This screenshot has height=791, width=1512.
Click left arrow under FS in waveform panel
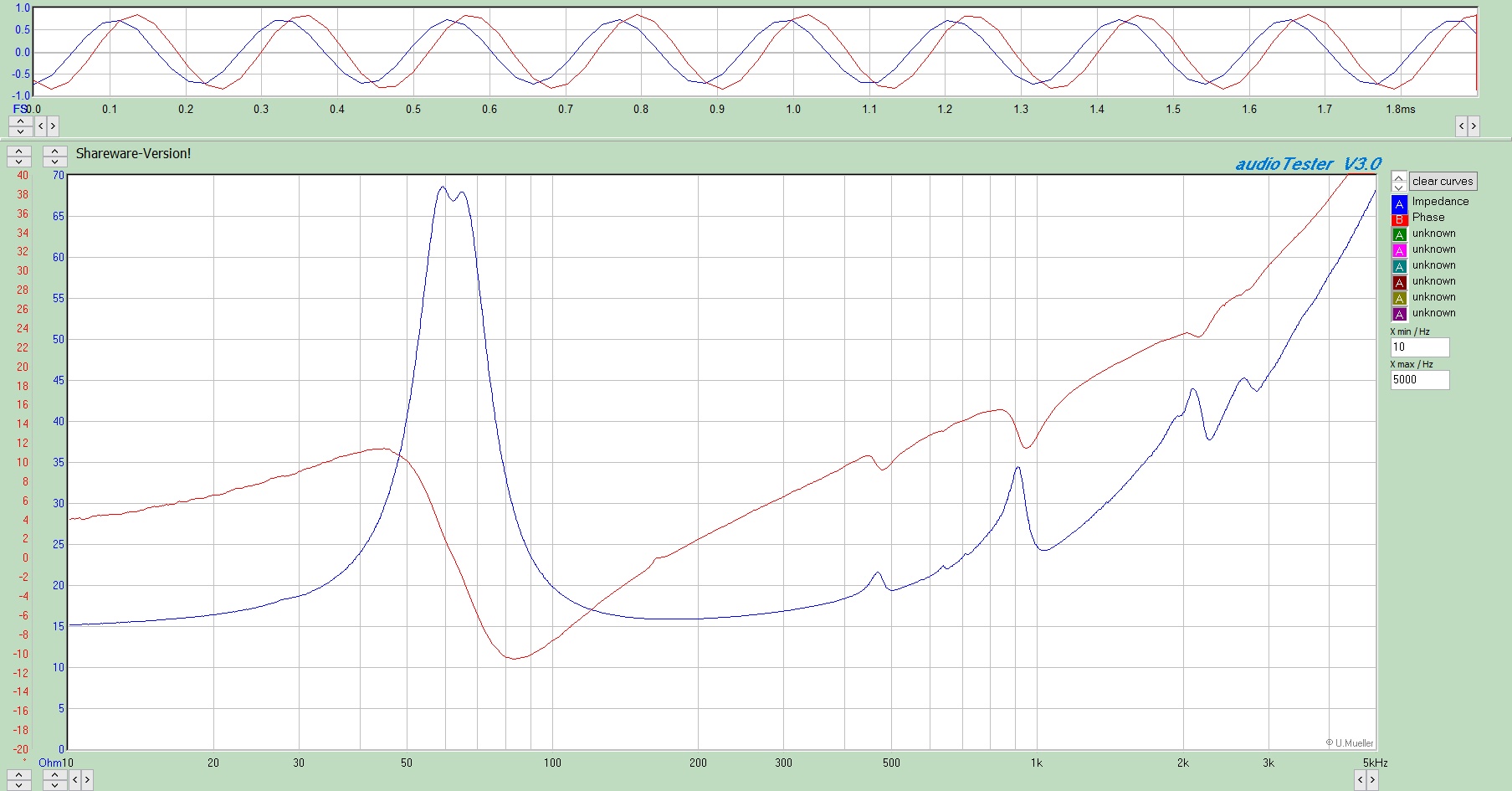(x=41, y=126)
